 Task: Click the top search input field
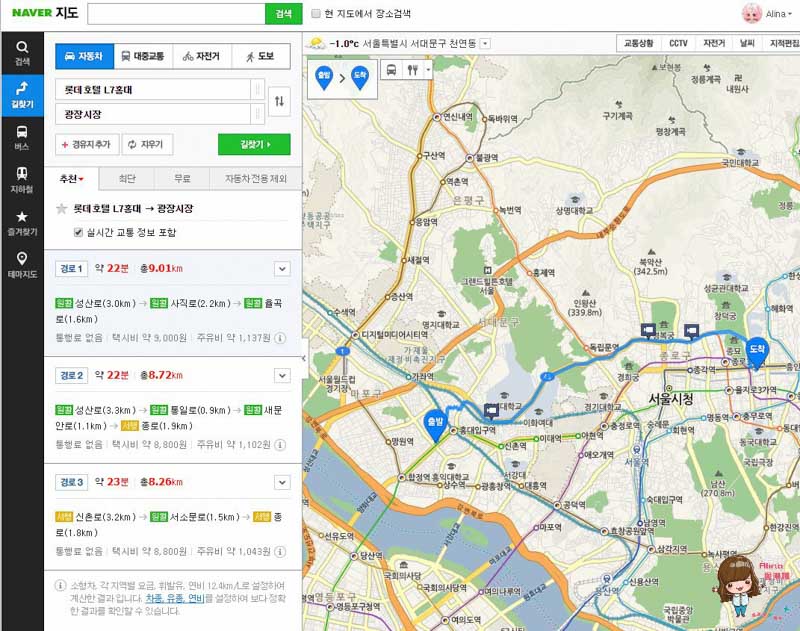pos(177,14)
